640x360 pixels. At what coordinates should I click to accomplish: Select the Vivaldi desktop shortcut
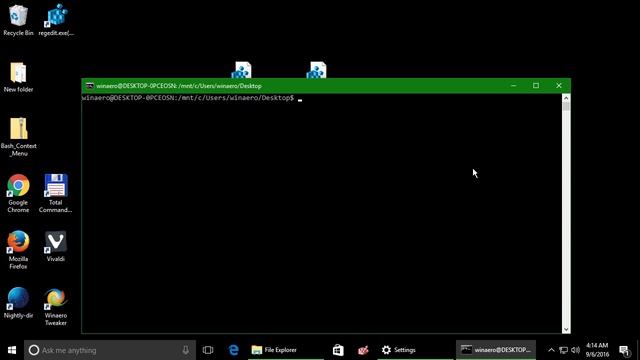(x=56, y=247)
